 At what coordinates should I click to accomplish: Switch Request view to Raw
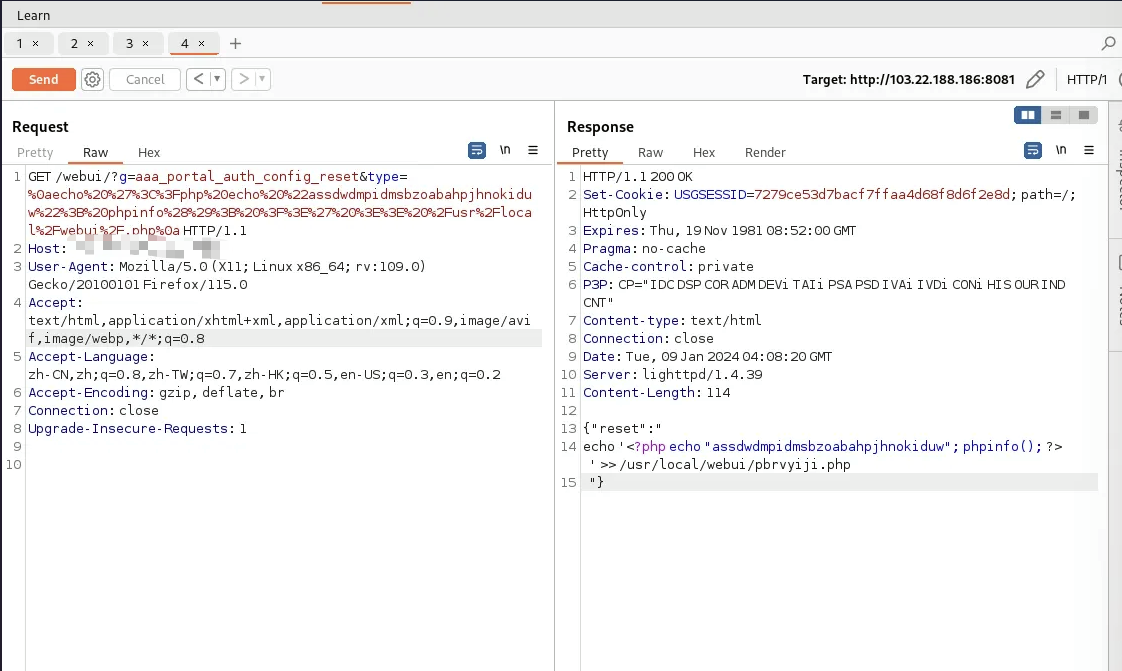coord(95,152)
